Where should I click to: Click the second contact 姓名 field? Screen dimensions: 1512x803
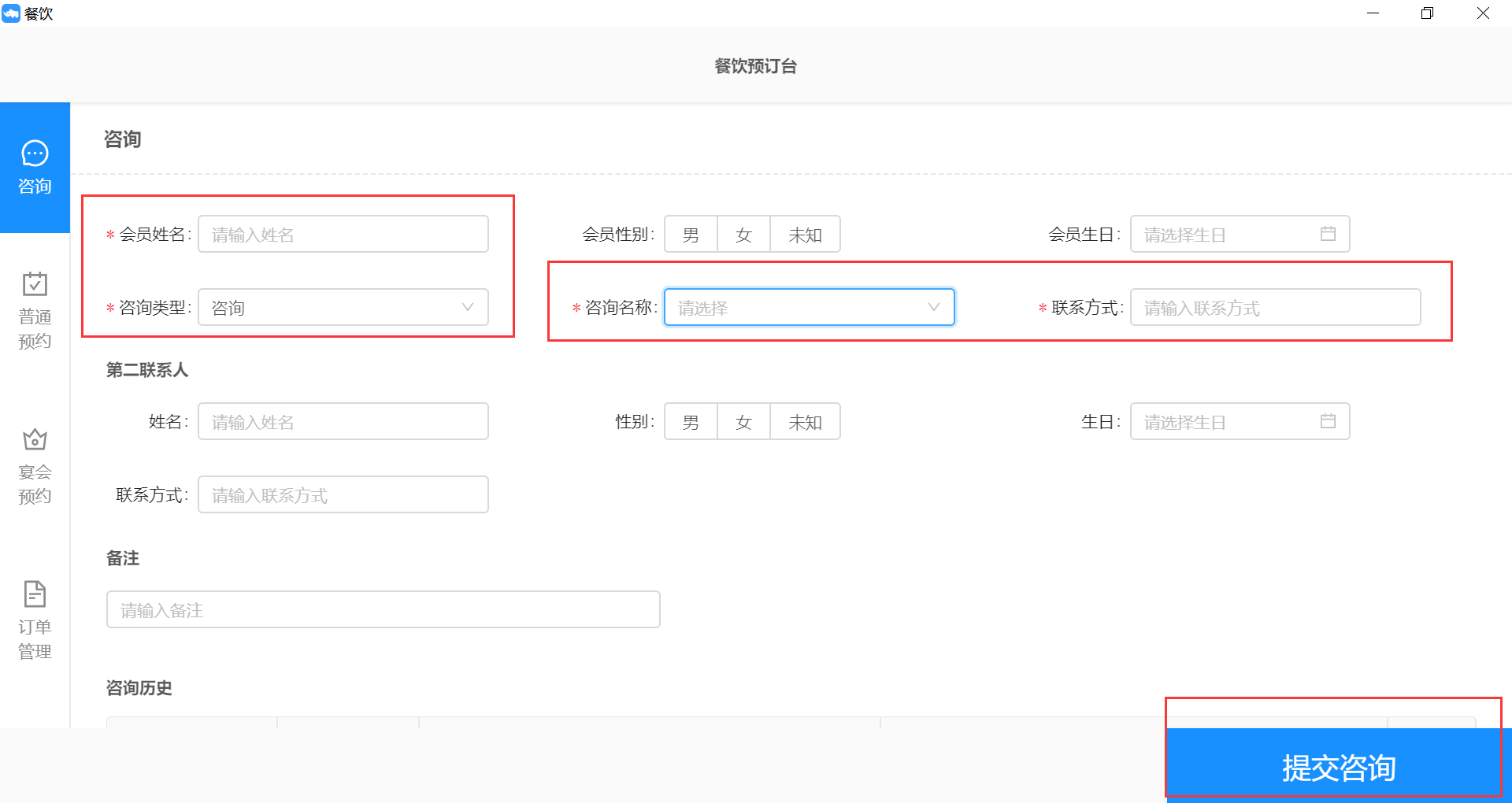pyautogui.click(x=343, y=421)
